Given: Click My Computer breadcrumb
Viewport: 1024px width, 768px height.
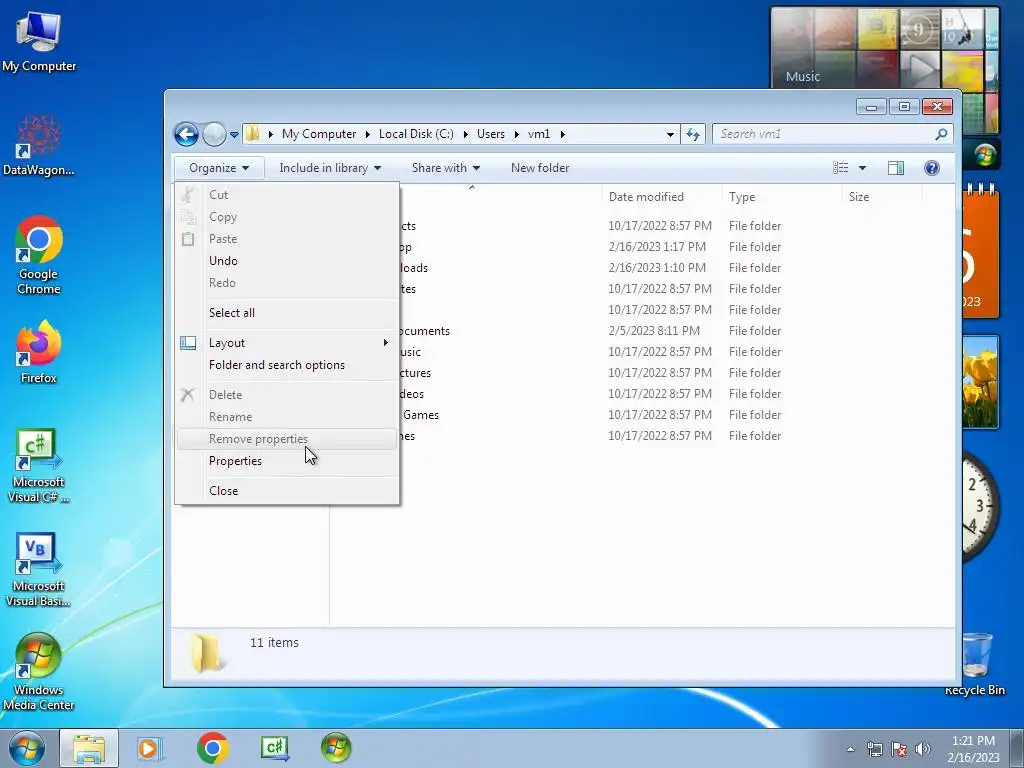Looking at the screenshot, I should (x=319, y=134).
